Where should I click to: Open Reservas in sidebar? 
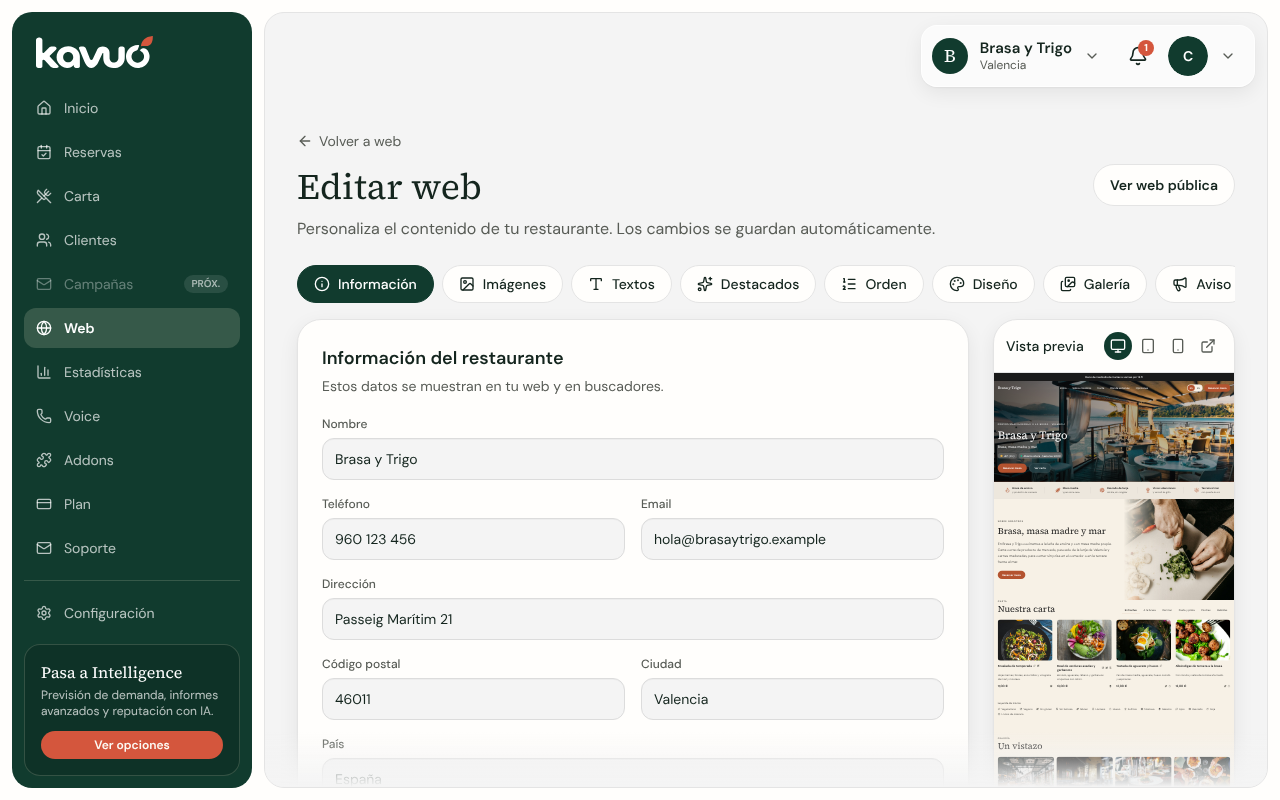(x=132, y=152)
